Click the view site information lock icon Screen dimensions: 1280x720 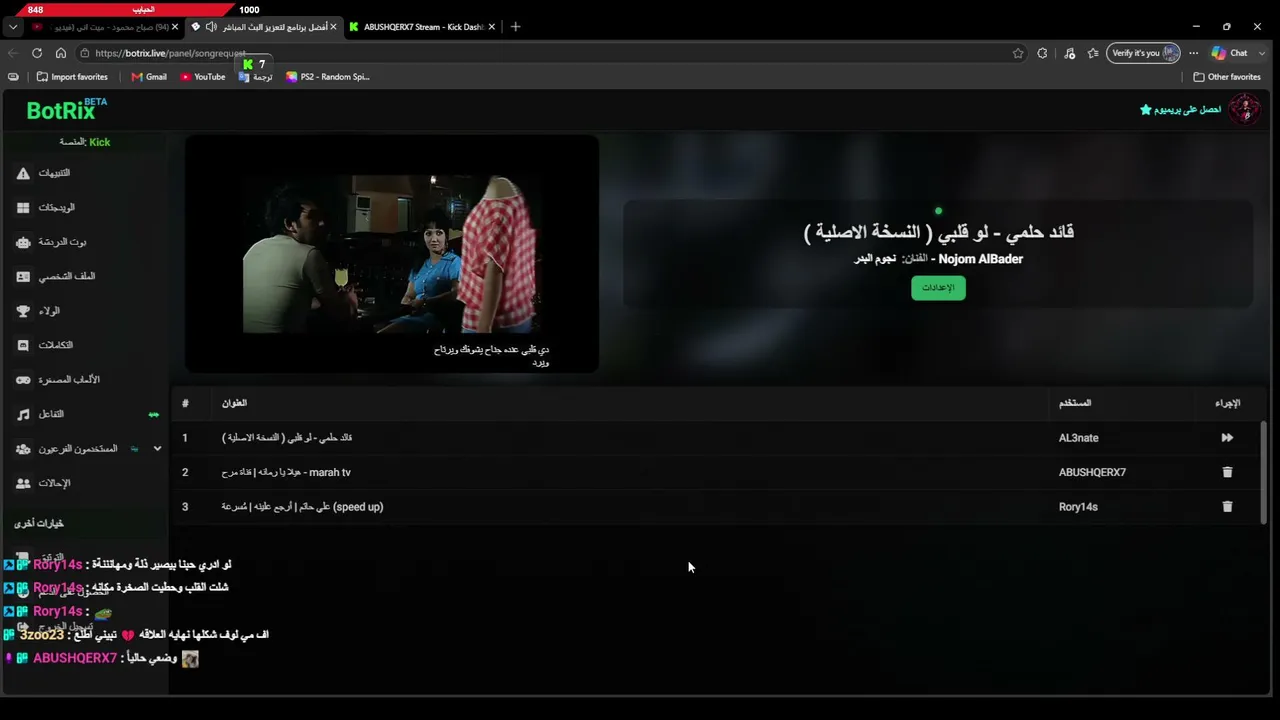85,53
